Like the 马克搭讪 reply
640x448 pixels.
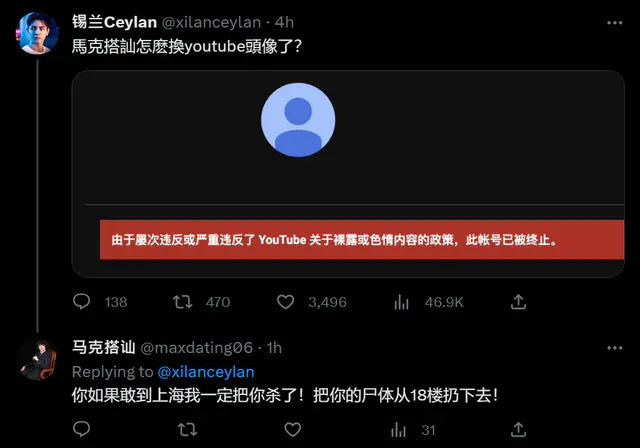coord(293,429)
